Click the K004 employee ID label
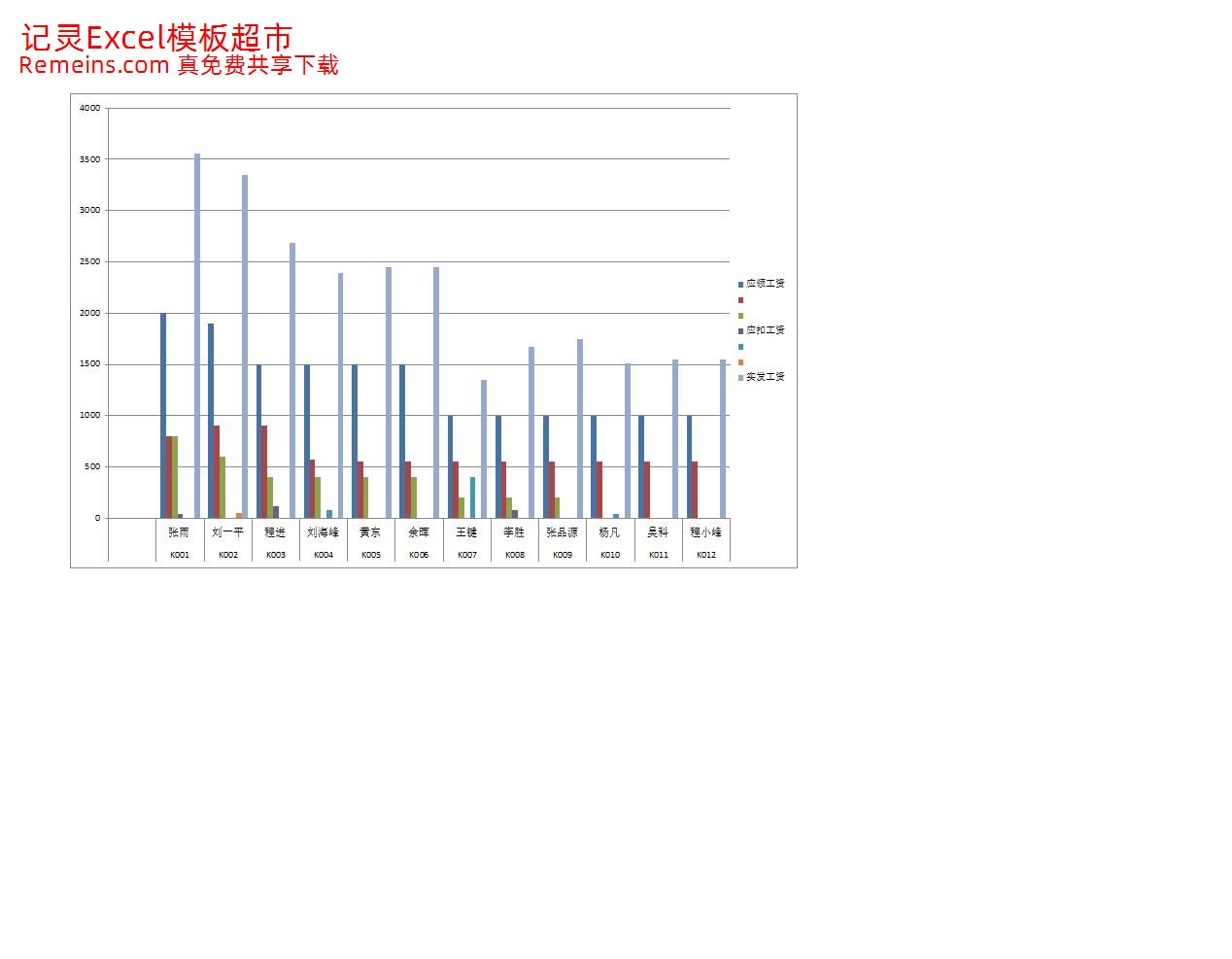1232x959 pixels. [x=324, y=556]
